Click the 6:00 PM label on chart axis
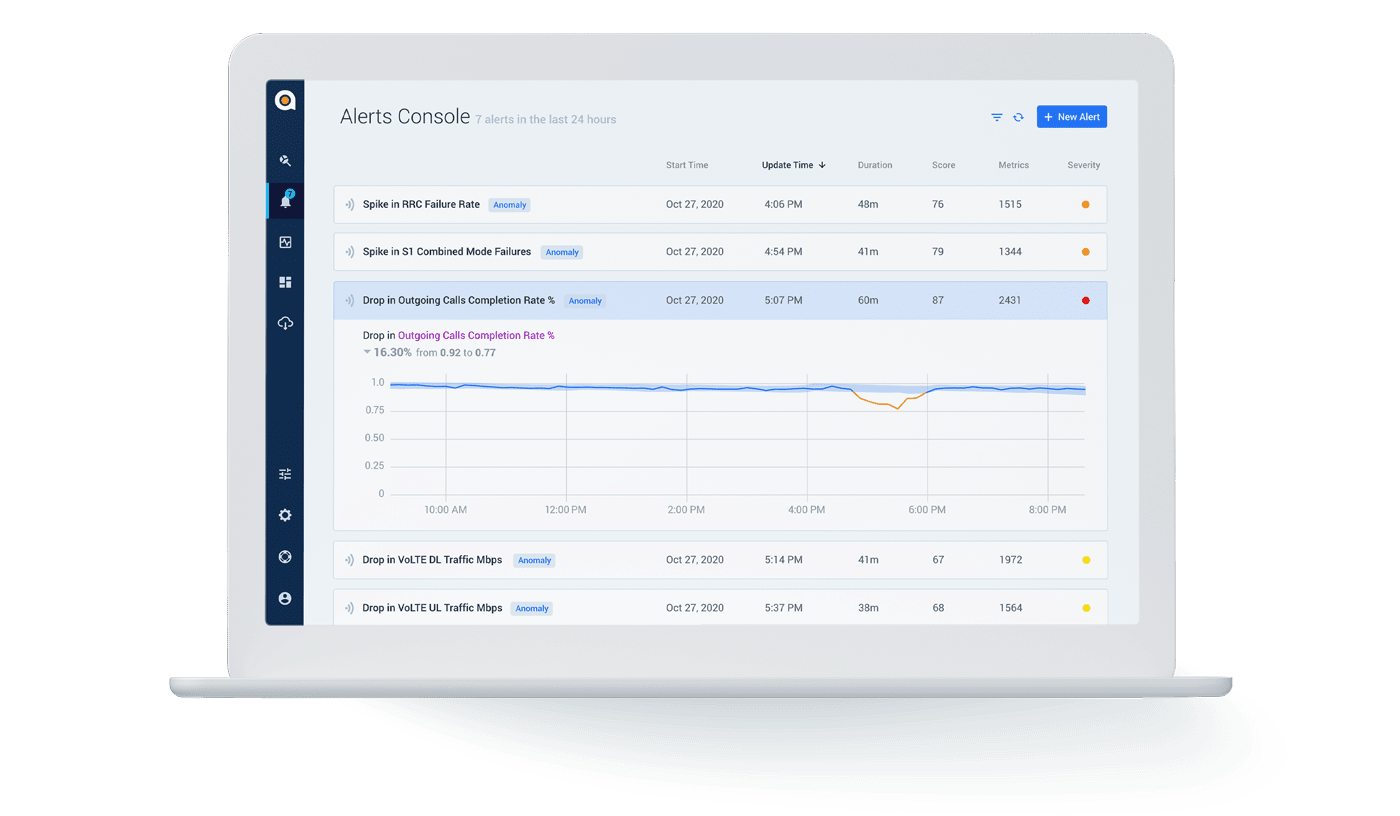 [927, 510]
